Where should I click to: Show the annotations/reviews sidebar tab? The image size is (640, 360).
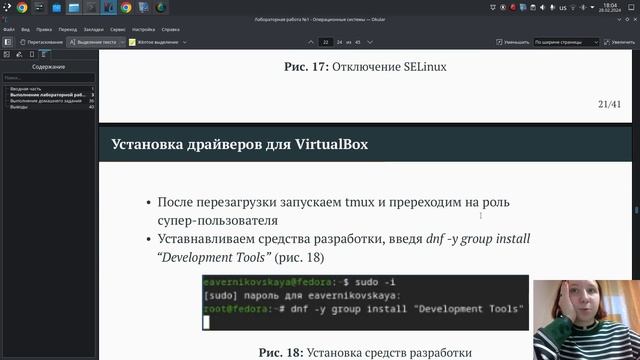coord(19,54)
